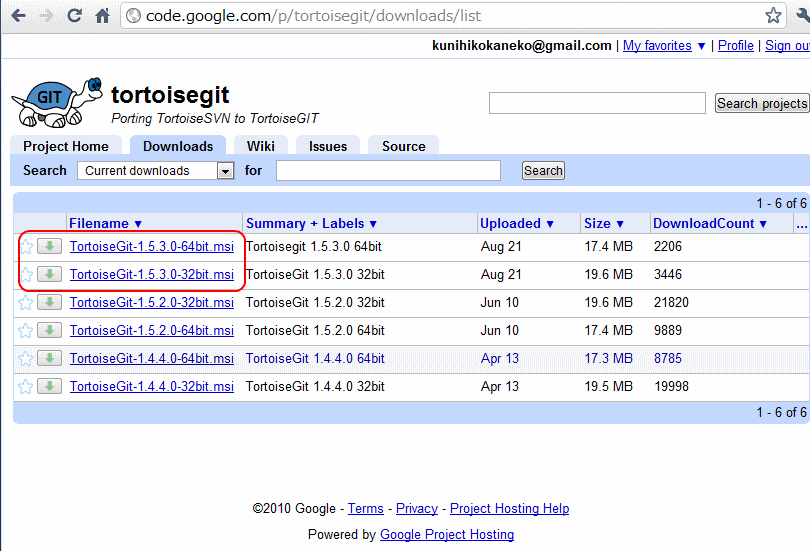Screen dimensions: 810x551
Task: Star the TortoiseGit-1.5.2.0-64bit.msi row
Action: coord(26,330)
